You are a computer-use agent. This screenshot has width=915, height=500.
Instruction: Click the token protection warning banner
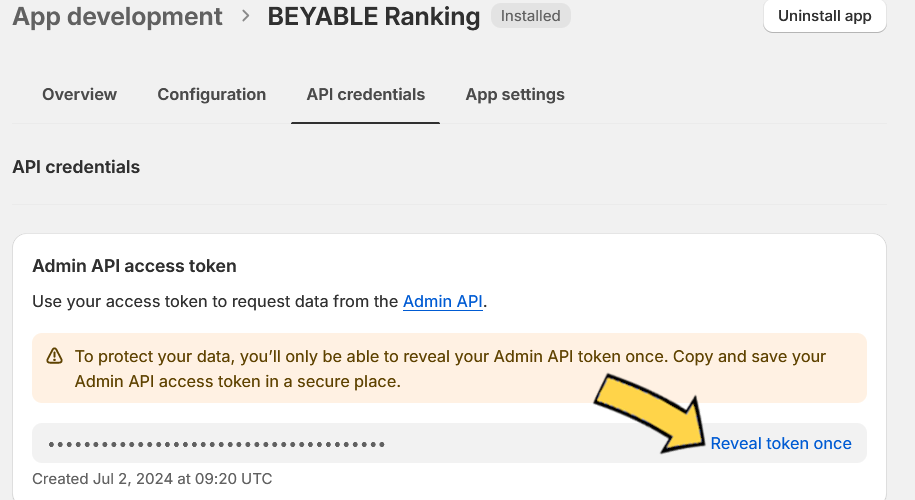pyautogui.click(x=449, y=368)
